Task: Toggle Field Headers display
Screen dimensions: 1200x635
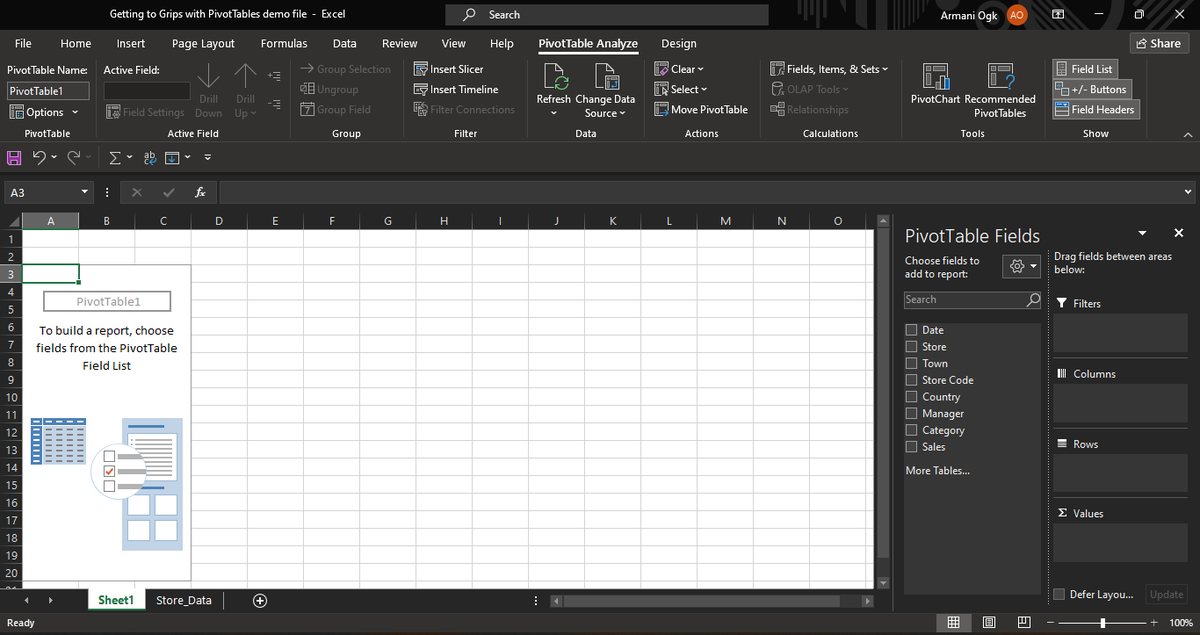Action: (1096, 110)
